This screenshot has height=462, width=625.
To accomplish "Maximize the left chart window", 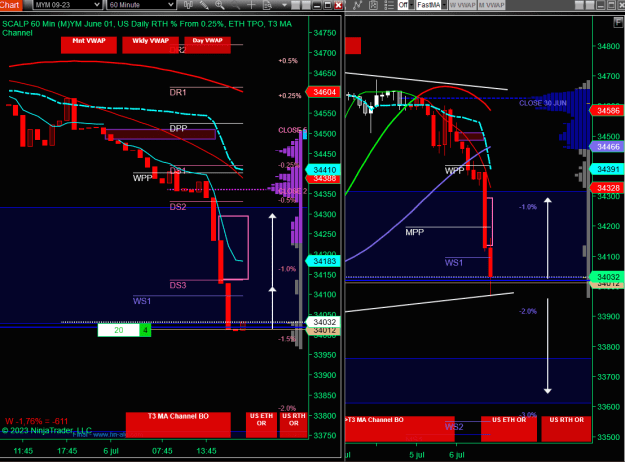I will click(x=328, y=5).
